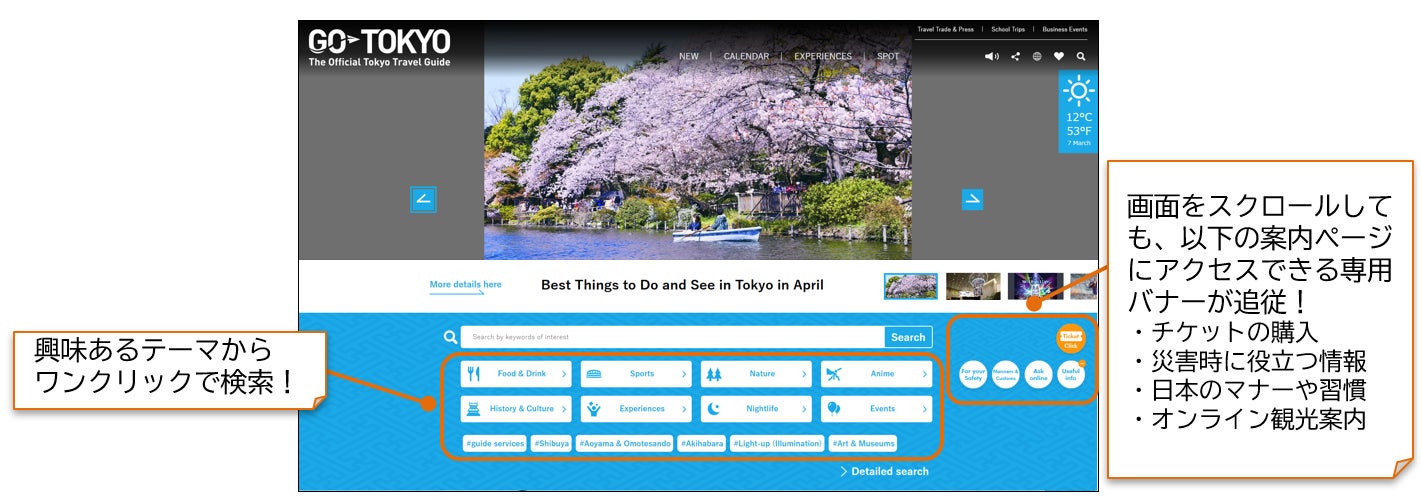Open the Manners & Customs circle
The width and height of the screenshot is (1422, 503).
(x=1006, y=375)
